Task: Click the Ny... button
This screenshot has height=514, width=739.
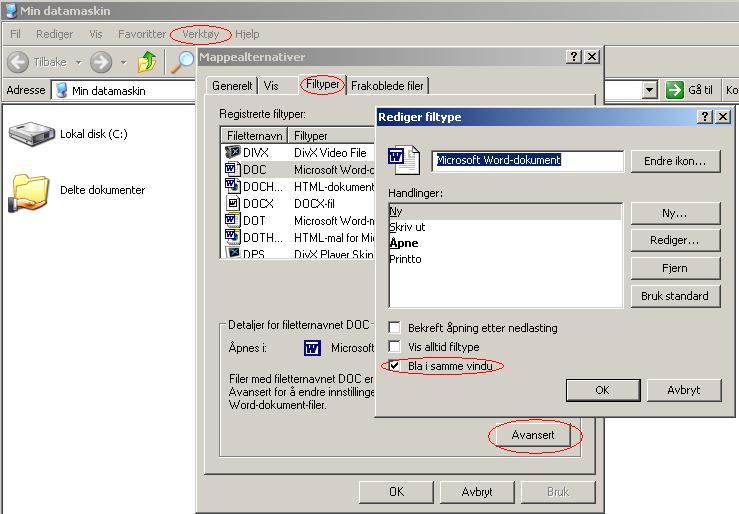Action: tap(675, 213)
